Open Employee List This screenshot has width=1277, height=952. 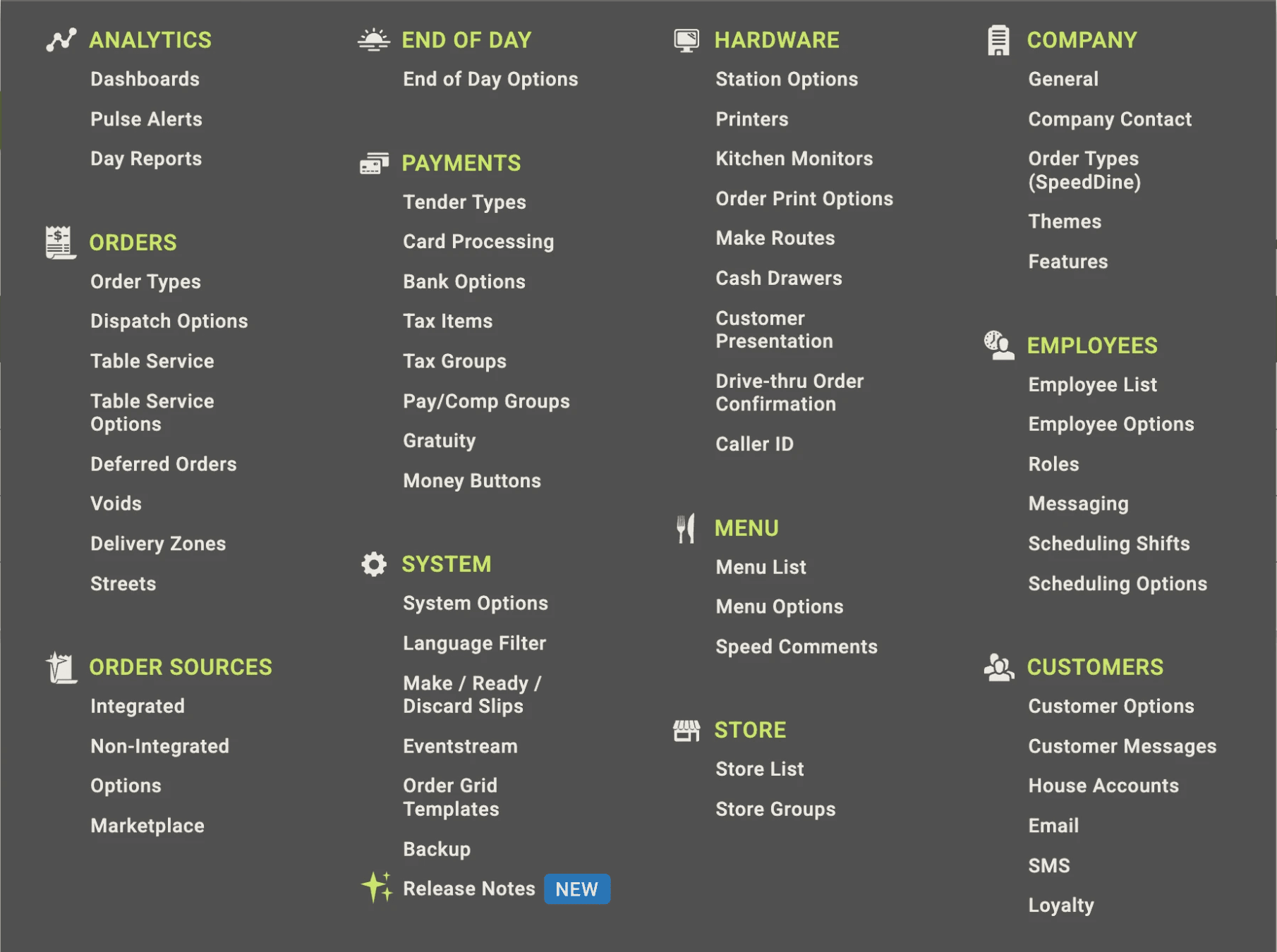[1092, 385]
